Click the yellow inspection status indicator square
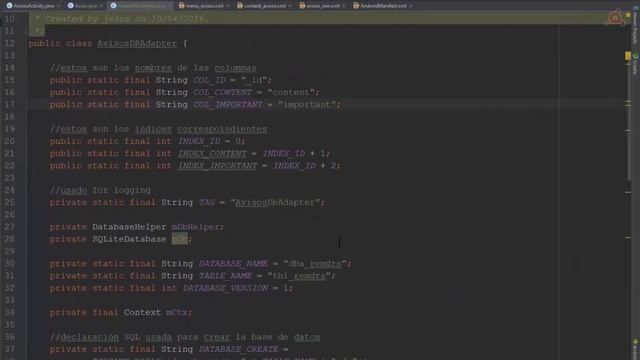 point(628,15)
